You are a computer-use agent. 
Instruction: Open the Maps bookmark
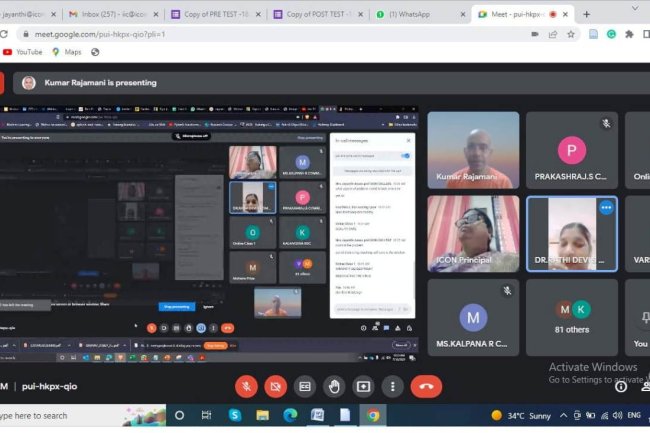pyautogui.click(x=66, y=52)
